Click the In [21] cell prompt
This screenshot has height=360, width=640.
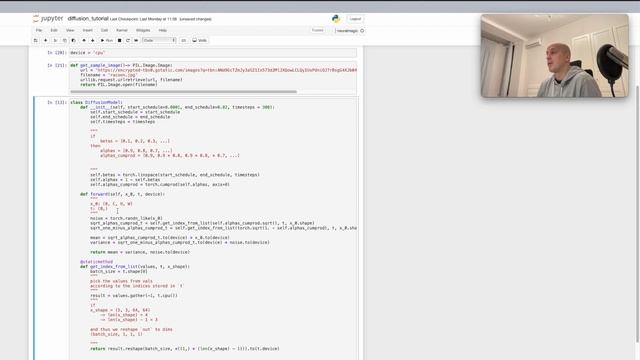[57, 65]
